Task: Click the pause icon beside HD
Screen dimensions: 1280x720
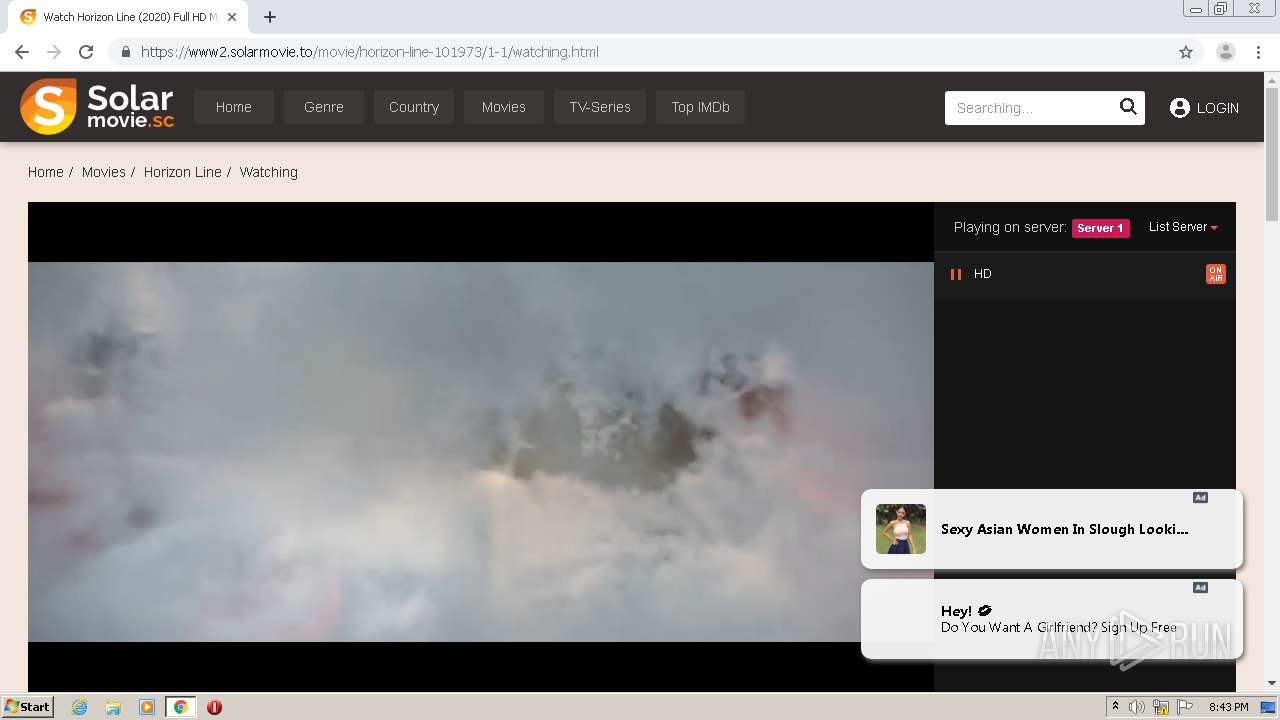Action: tap(956, 274)
